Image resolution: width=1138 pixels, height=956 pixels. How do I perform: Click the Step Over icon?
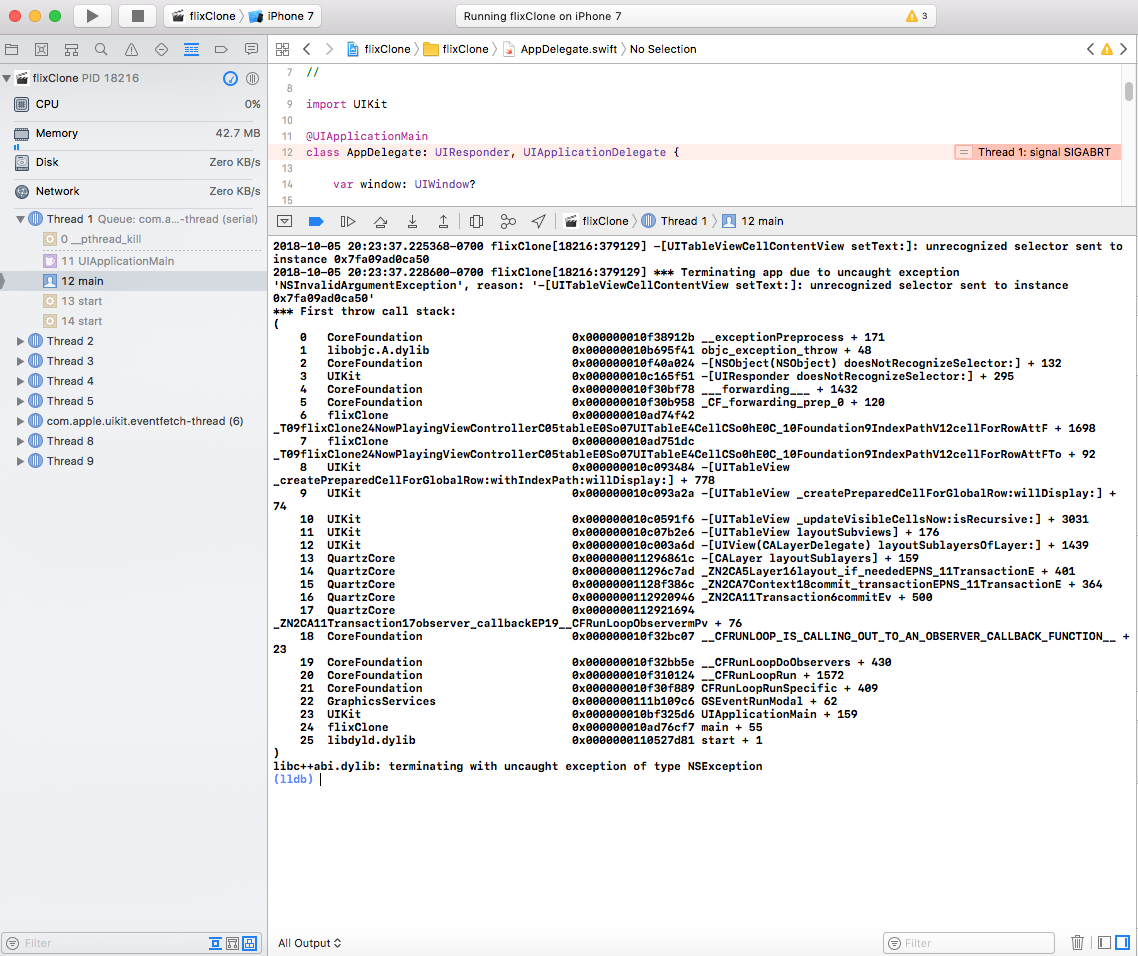tap(380, 221)
